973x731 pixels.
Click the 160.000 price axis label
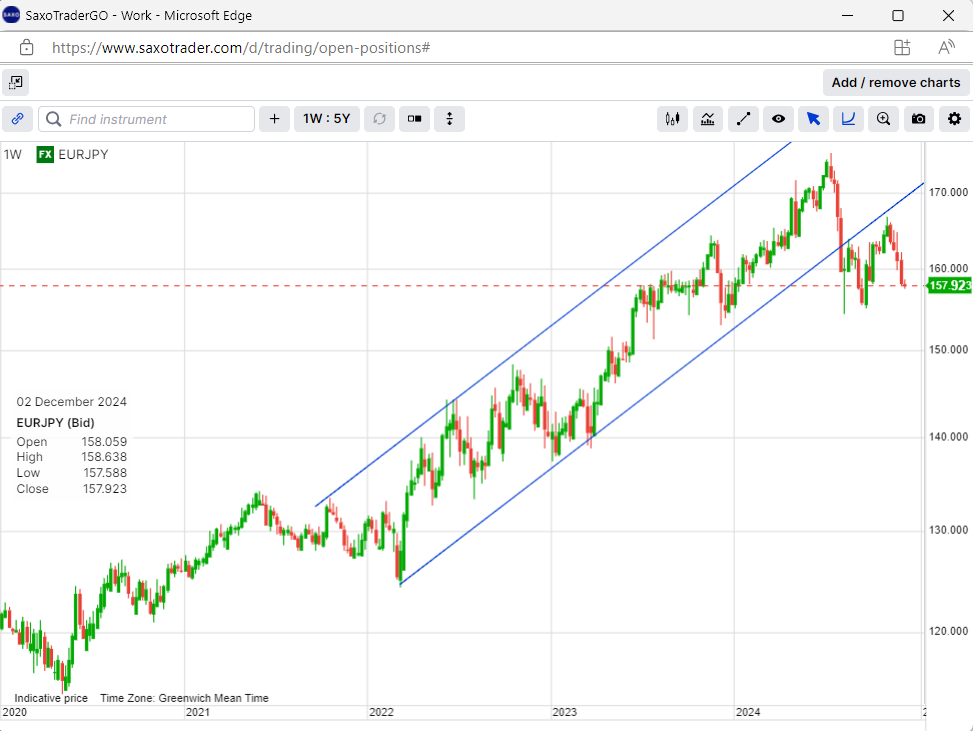[948, 269]
